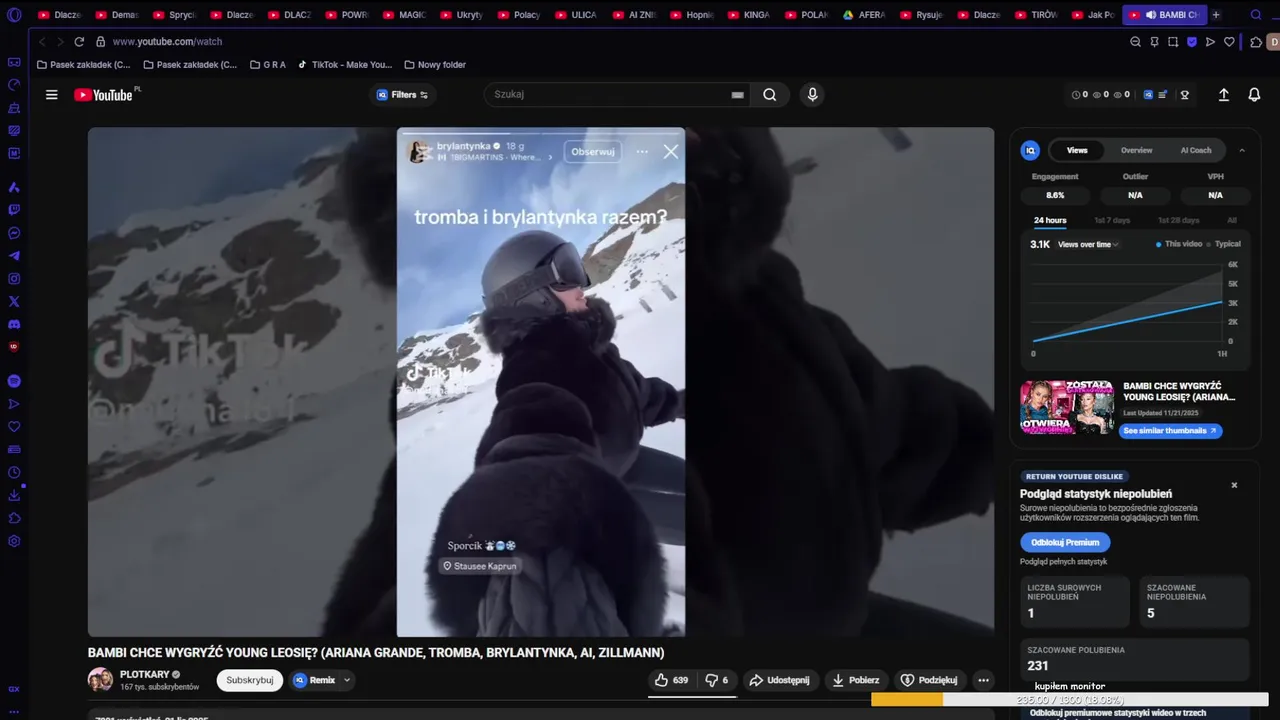The width and height of the screenshot is (1280, 720).
Task: Click the upload arrow icon in the header
Action: tap(1223, 95)
